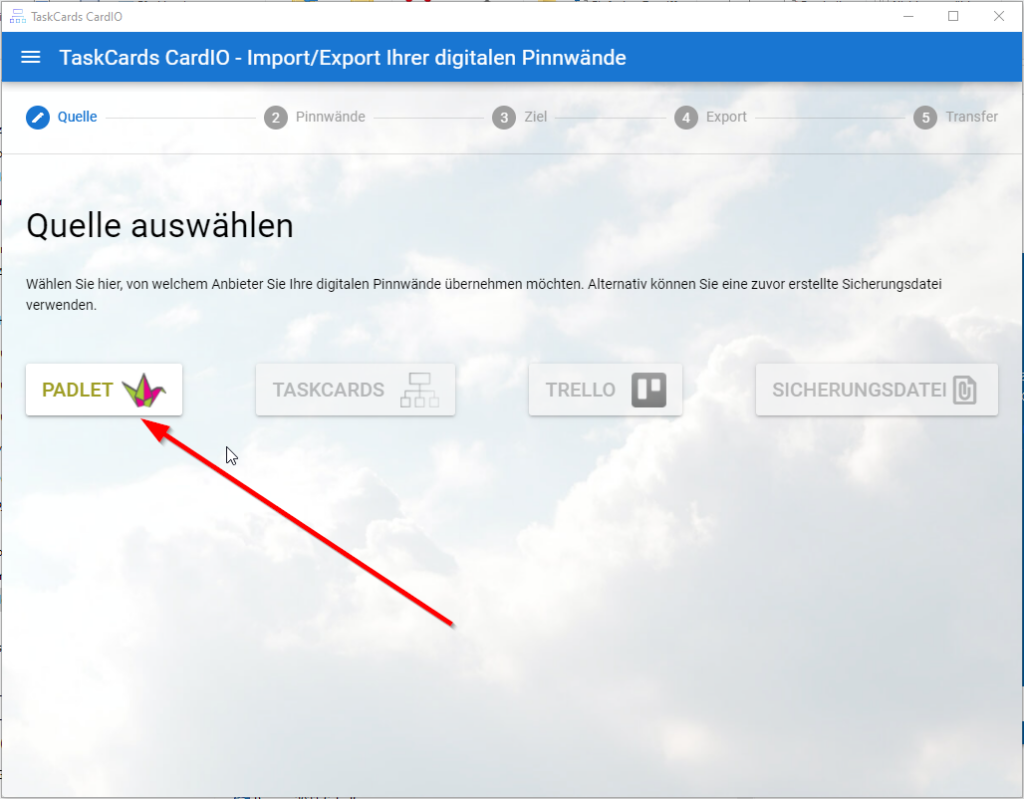Click the TaskCards app icon in title bar
Image resolution: width=1024 pixels, height=799 pixels.
(17, 16)
